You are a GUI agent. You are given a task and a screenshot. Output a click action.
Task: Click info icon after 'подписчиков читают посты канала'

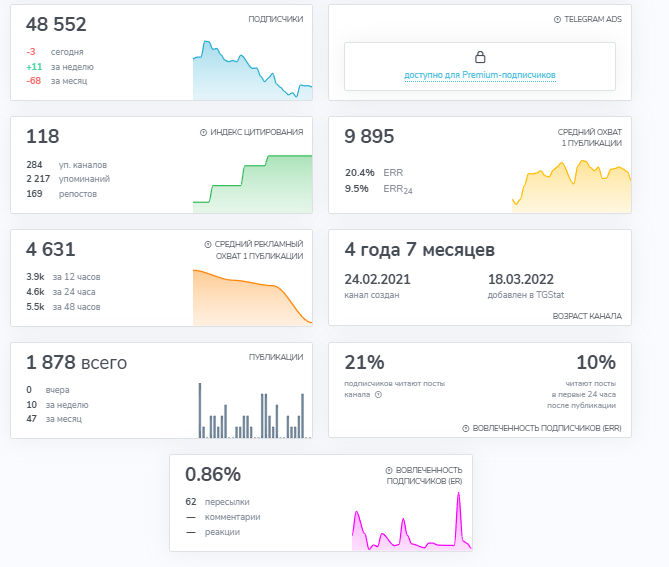(378, 394)
